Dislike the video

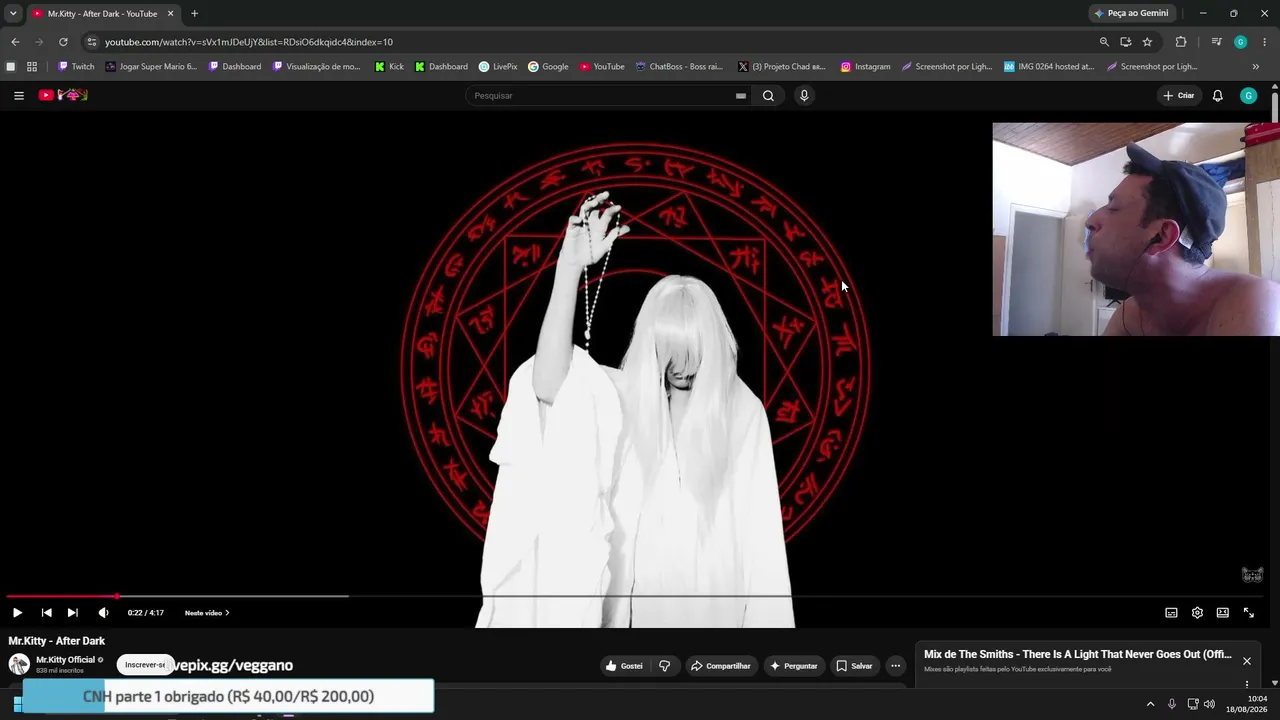[664, 666]
